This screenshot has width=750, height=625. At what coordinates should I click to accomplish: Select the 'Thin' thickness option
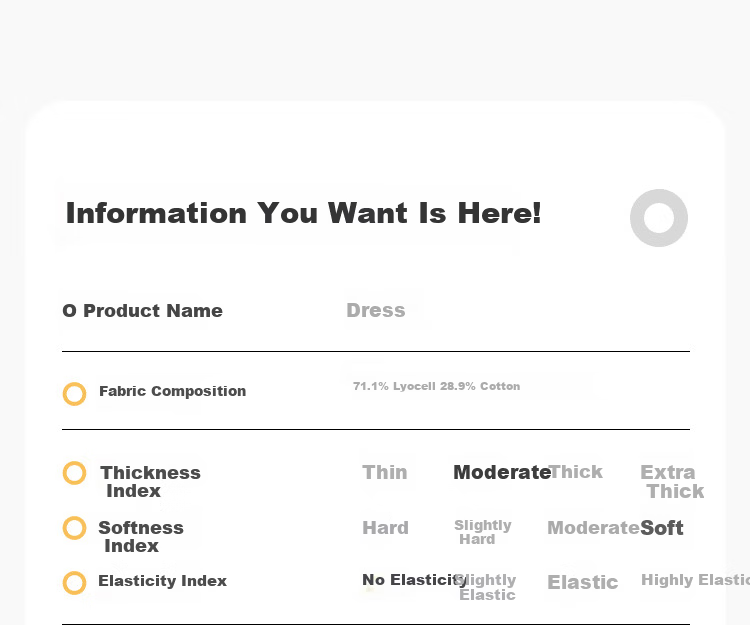(x=385, y=472)
